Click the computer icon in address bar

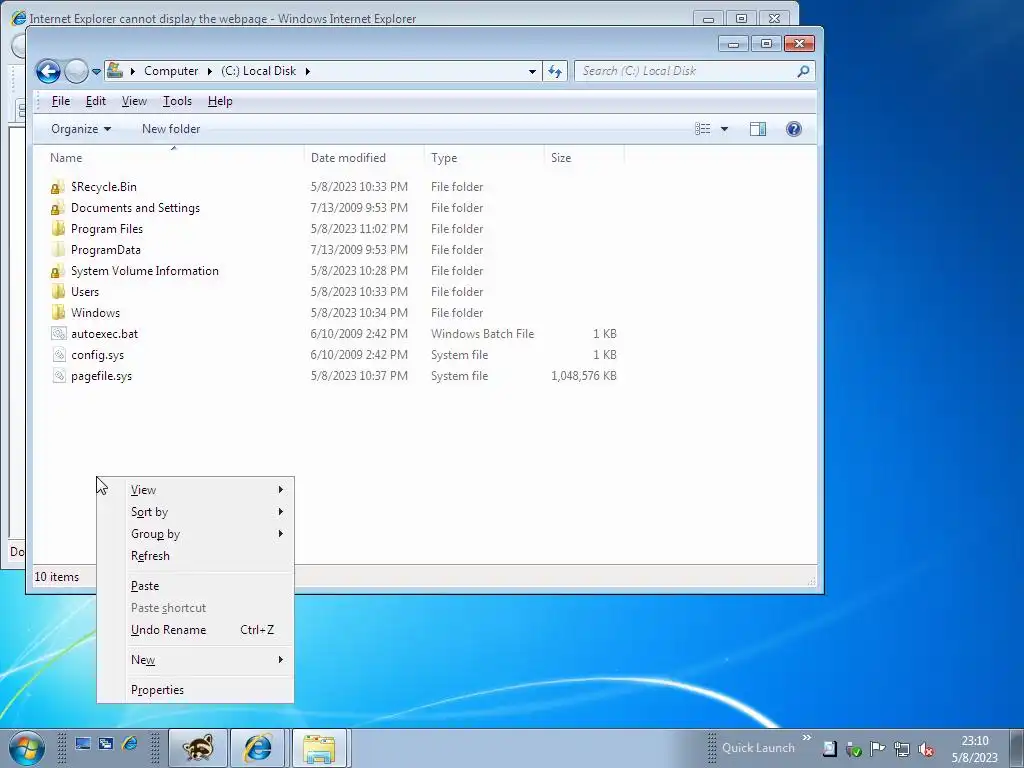click(115, 70)
